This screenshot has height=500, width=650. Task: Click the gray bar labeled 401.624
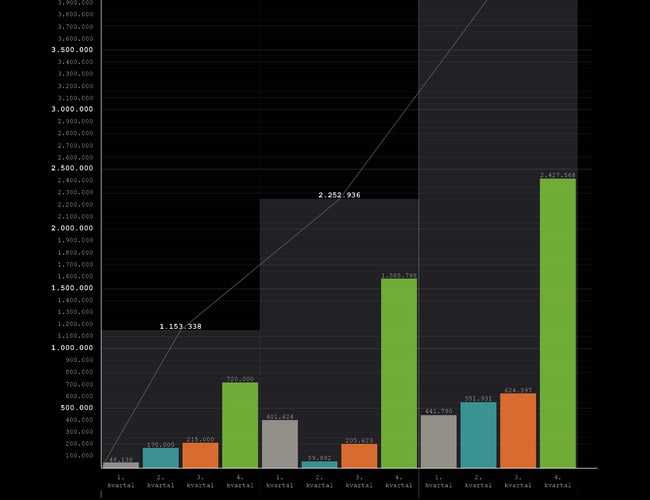click(279, 444)
